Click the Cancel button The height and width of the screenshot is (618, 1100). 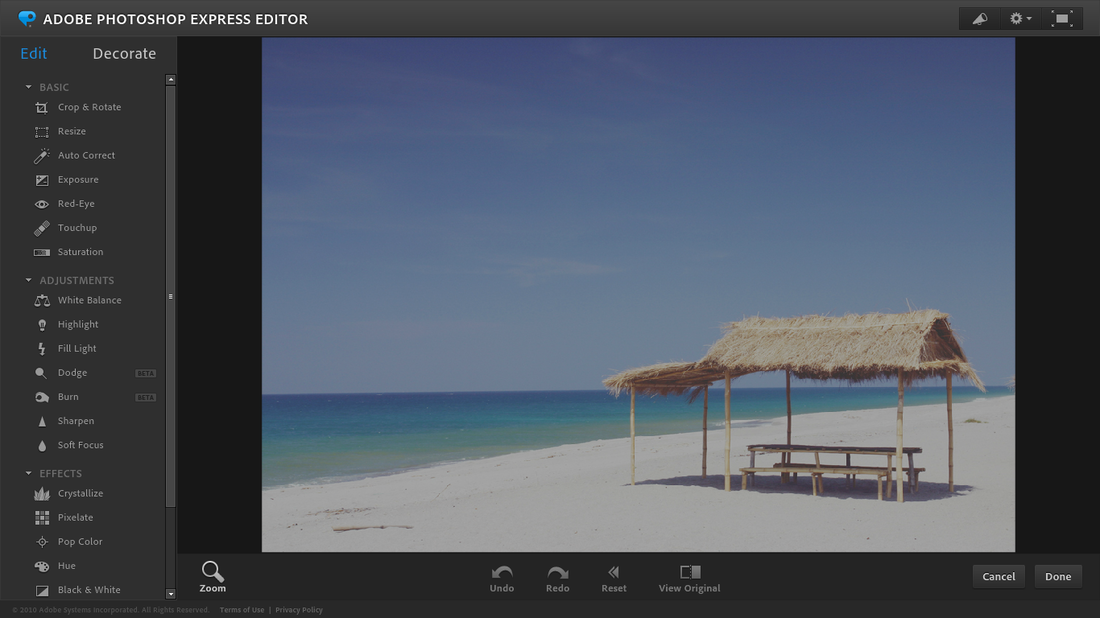998,577
